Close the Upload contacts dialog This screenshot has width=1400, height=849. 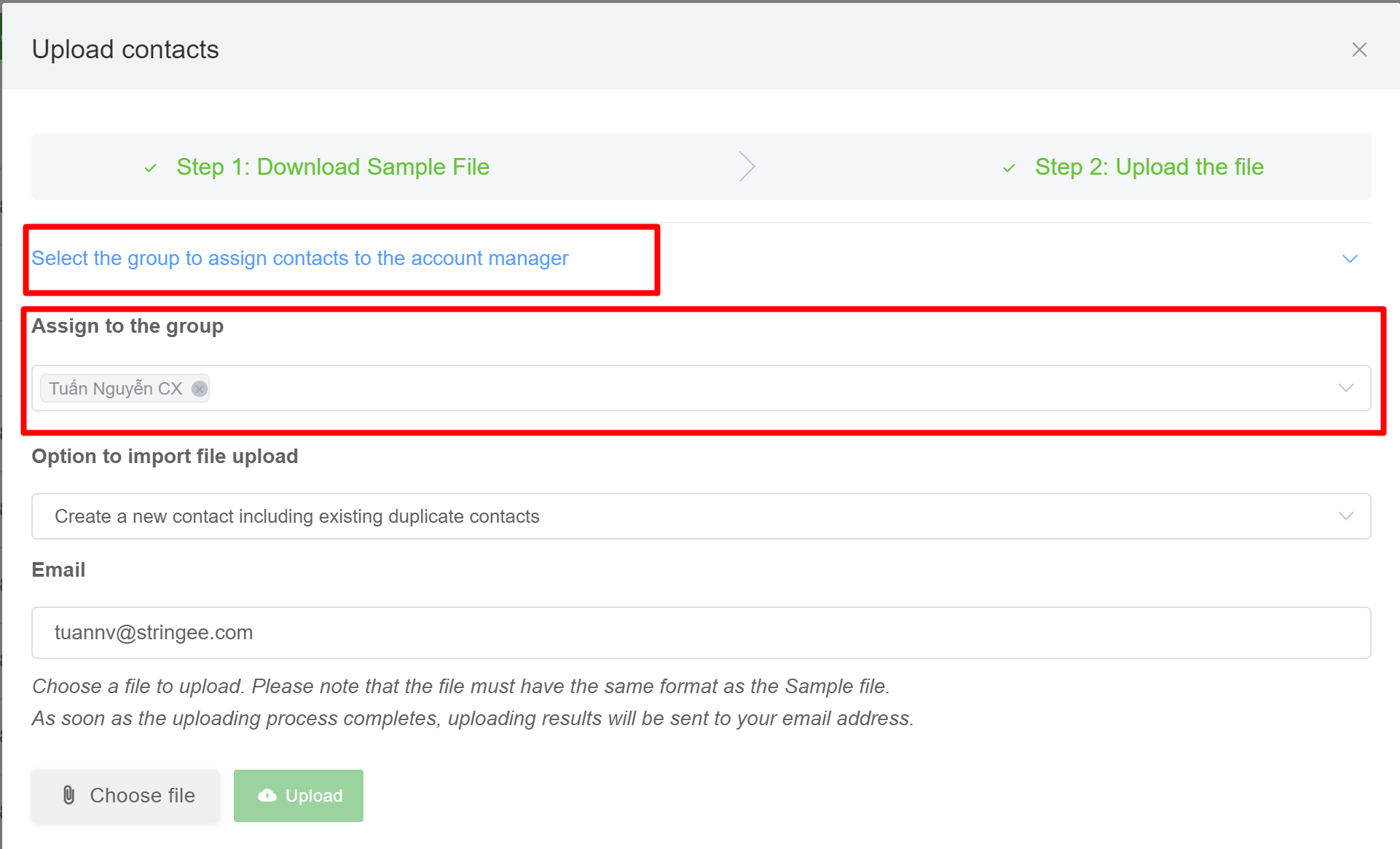(1358, 50)
